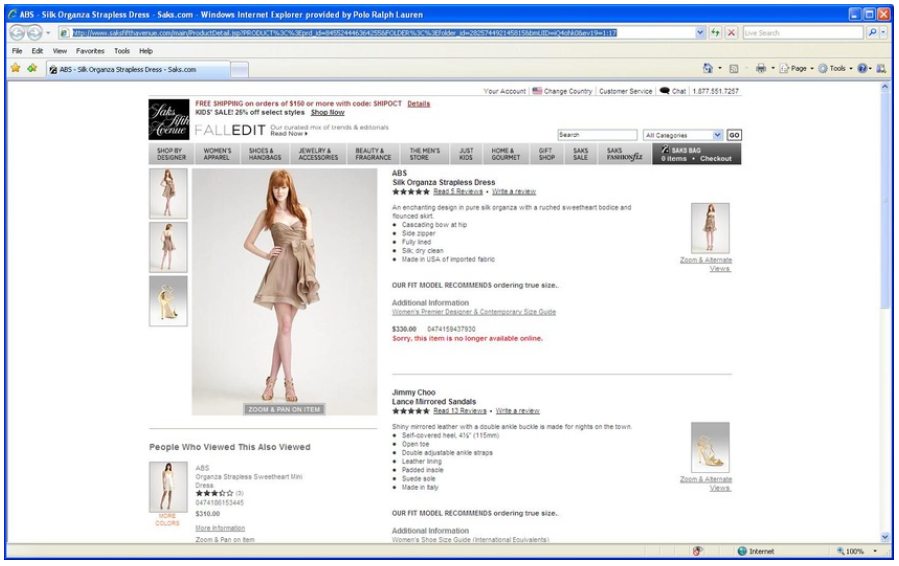Image resolution: width=899 pixels, height=566 pixels.
Task: Click the security shield status bar icon
Action: point(697,551)
